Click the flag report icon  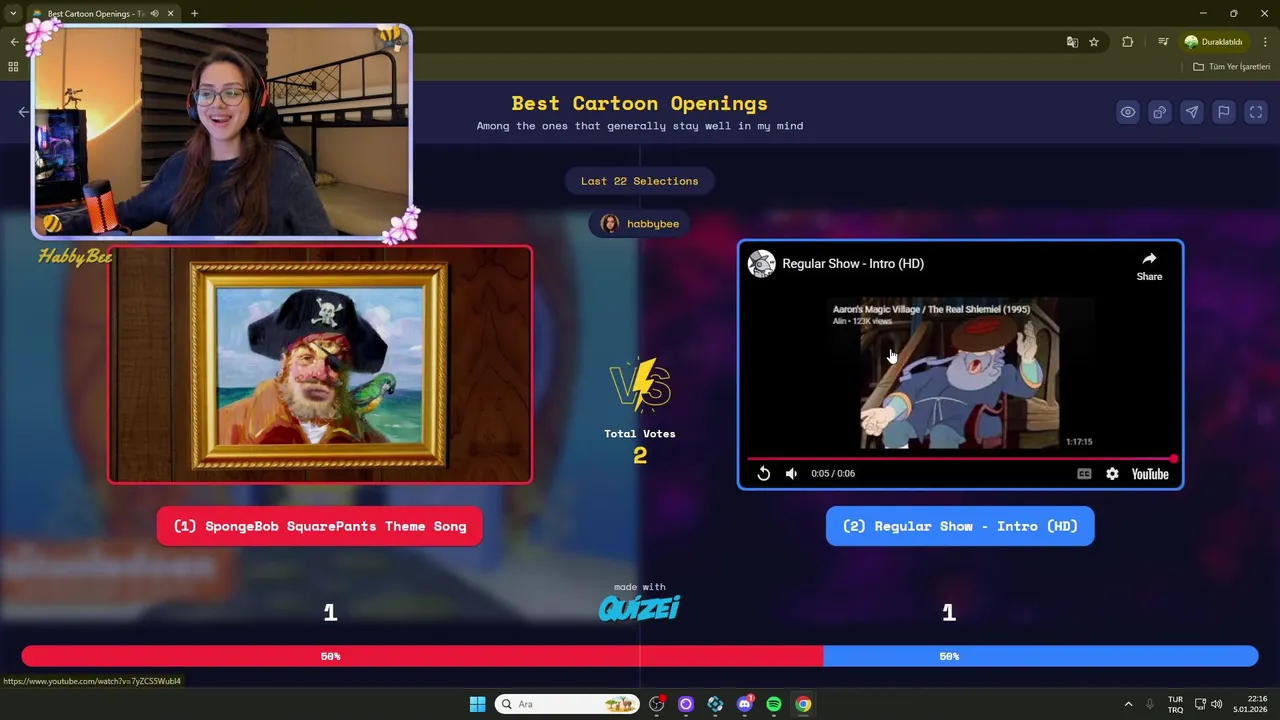click(x=1224, y=112)
